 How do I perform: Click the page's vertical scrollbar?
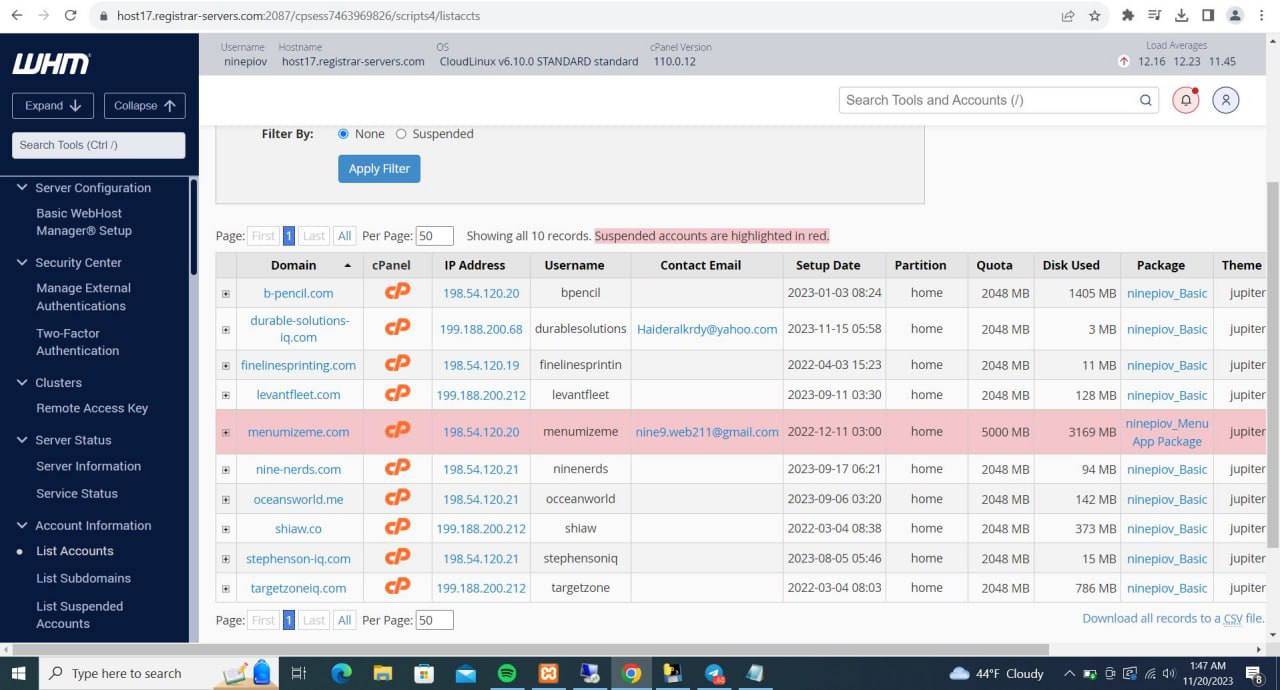click(x=1272, y=365)
